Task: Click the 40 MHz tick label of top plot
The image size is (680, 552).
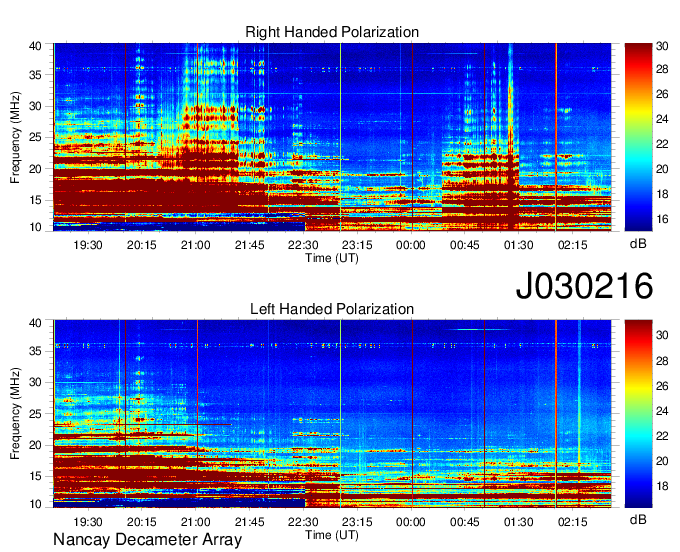Action: point(35,46)
